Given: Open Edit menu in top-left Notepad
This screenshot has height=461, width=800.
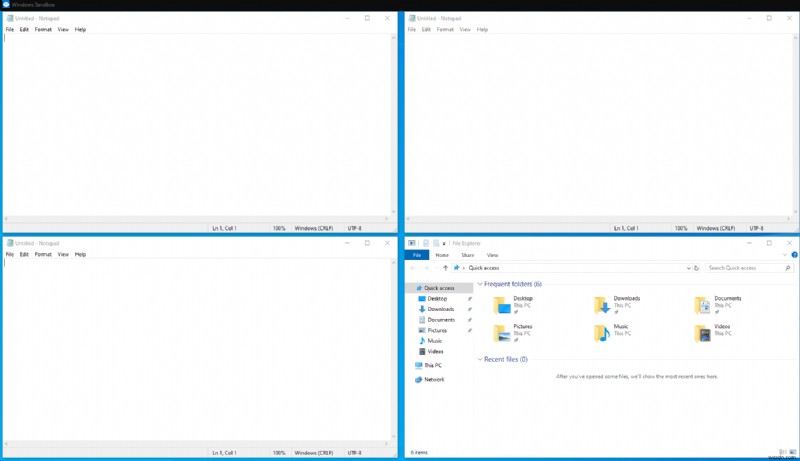Looking at the screenshot, I should click(24, 30).
